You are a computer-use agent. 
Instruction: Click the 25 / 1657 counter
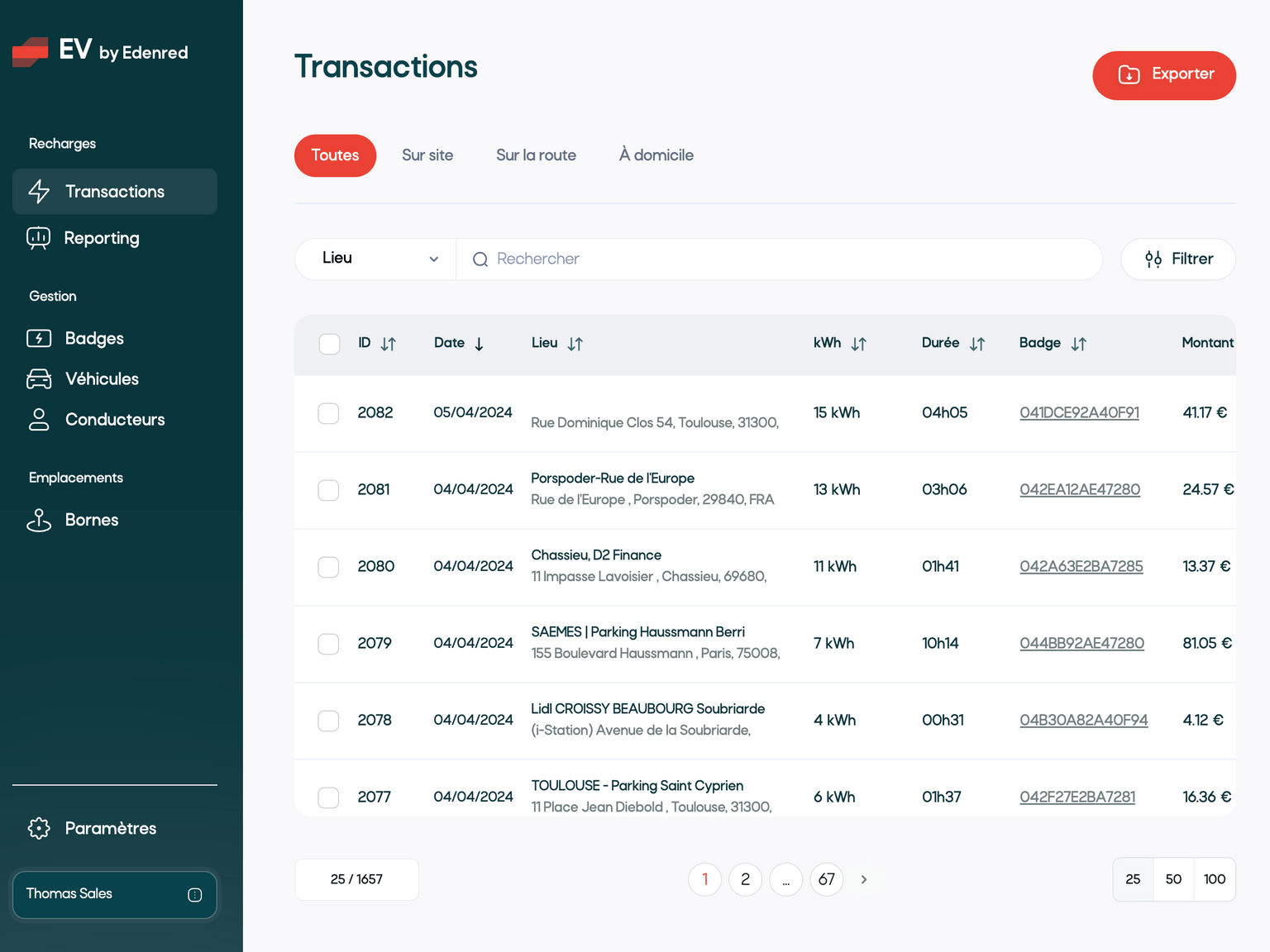coord(356,879)
